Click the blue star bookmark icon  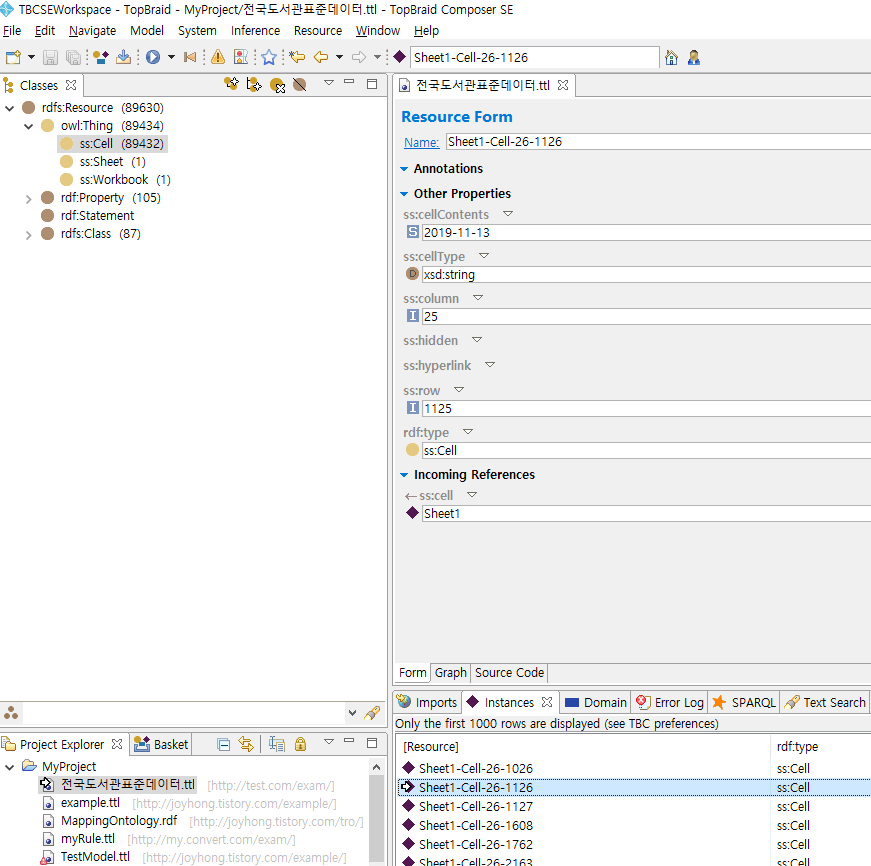point(269,57)
